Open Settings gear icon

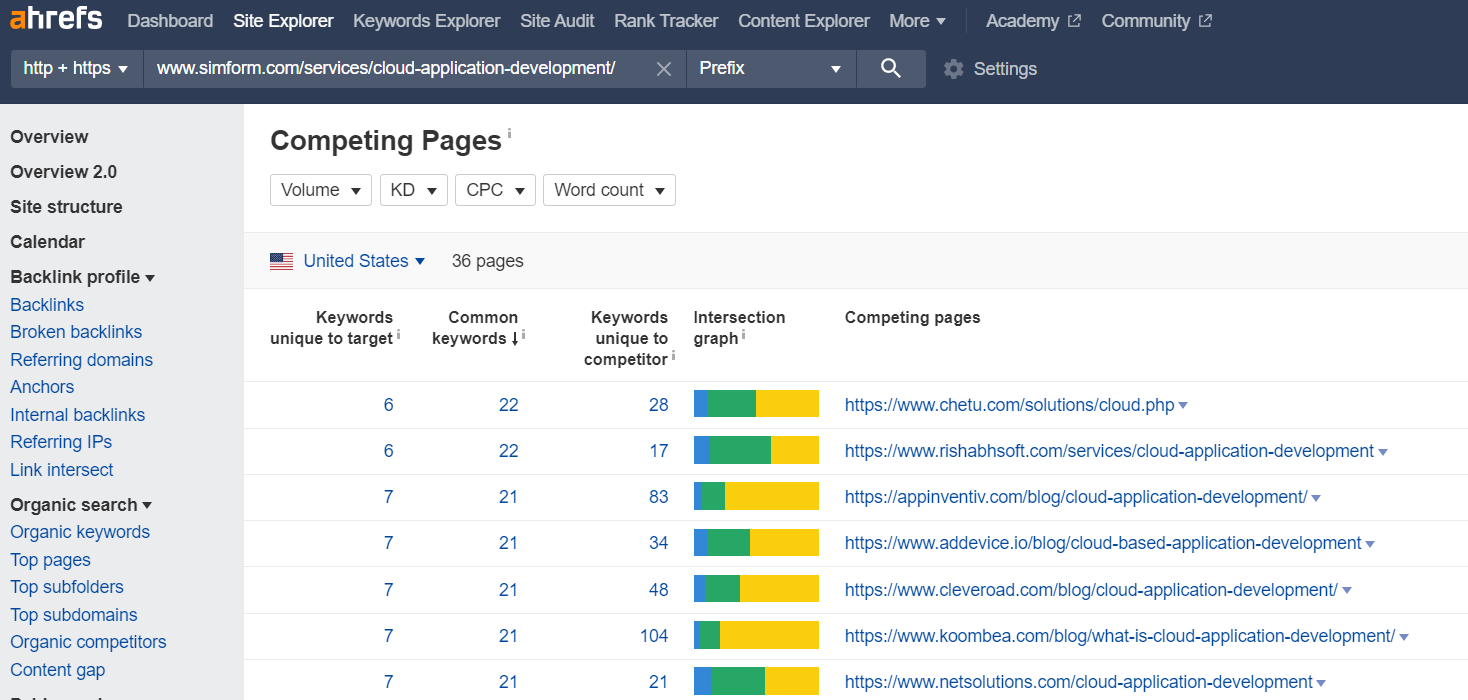tap(953, 69)
